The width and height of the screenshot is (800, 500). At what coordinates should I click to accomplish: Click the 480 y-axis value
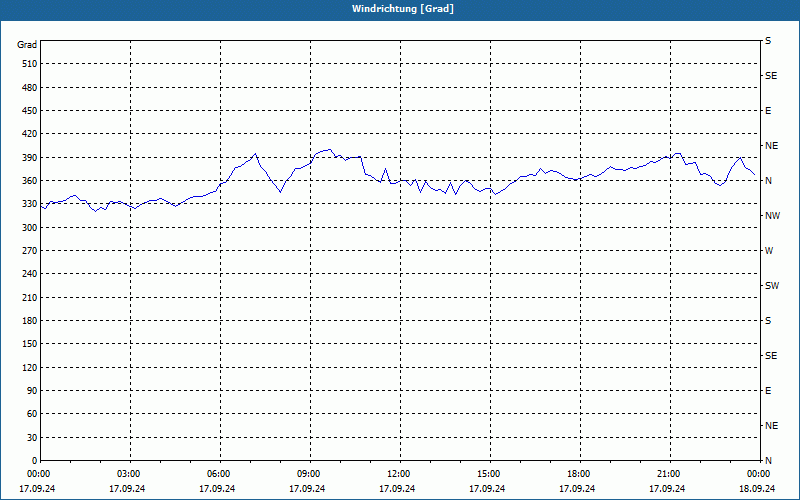pos(30,88)
